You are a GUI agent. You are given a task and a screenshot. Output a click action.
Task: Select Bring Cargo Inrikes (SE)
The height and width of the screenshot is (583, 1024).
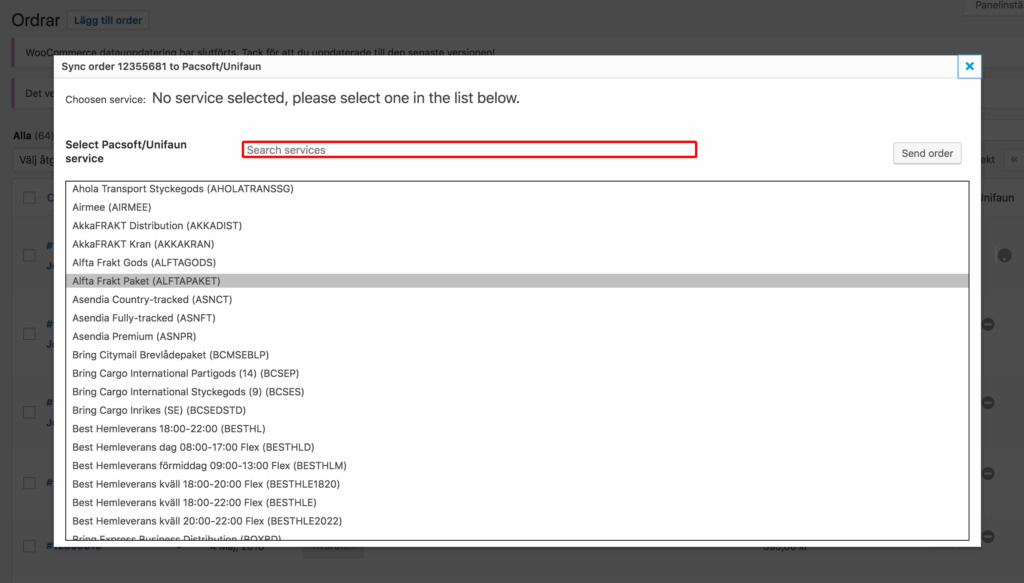tap(159, 411)
